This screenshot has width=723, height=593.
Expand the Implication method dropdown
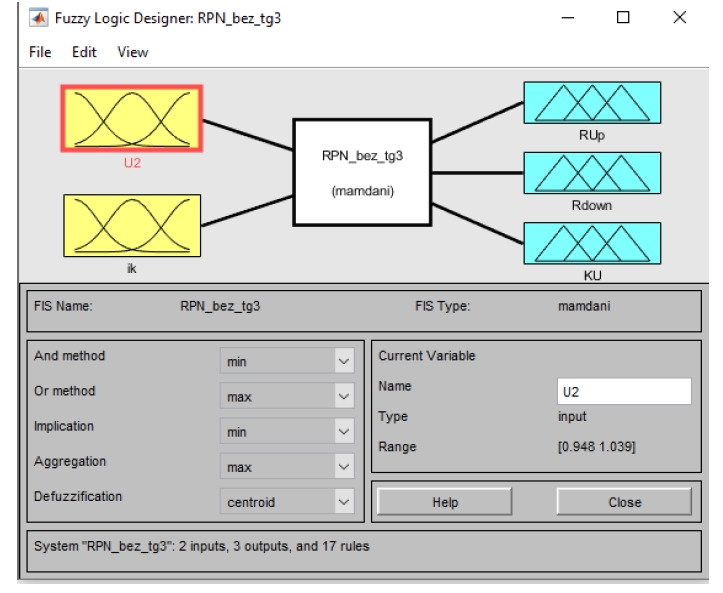pyautogui.click(x=287, y=430)
